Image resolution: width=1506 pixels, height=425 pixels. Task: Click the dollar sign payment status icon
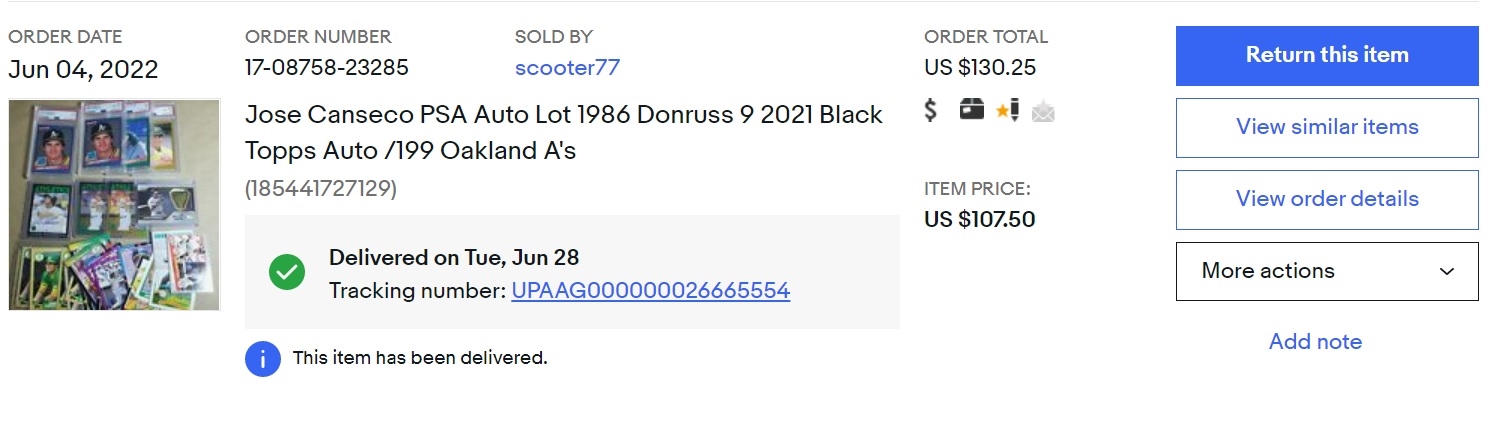click(931, 111)
